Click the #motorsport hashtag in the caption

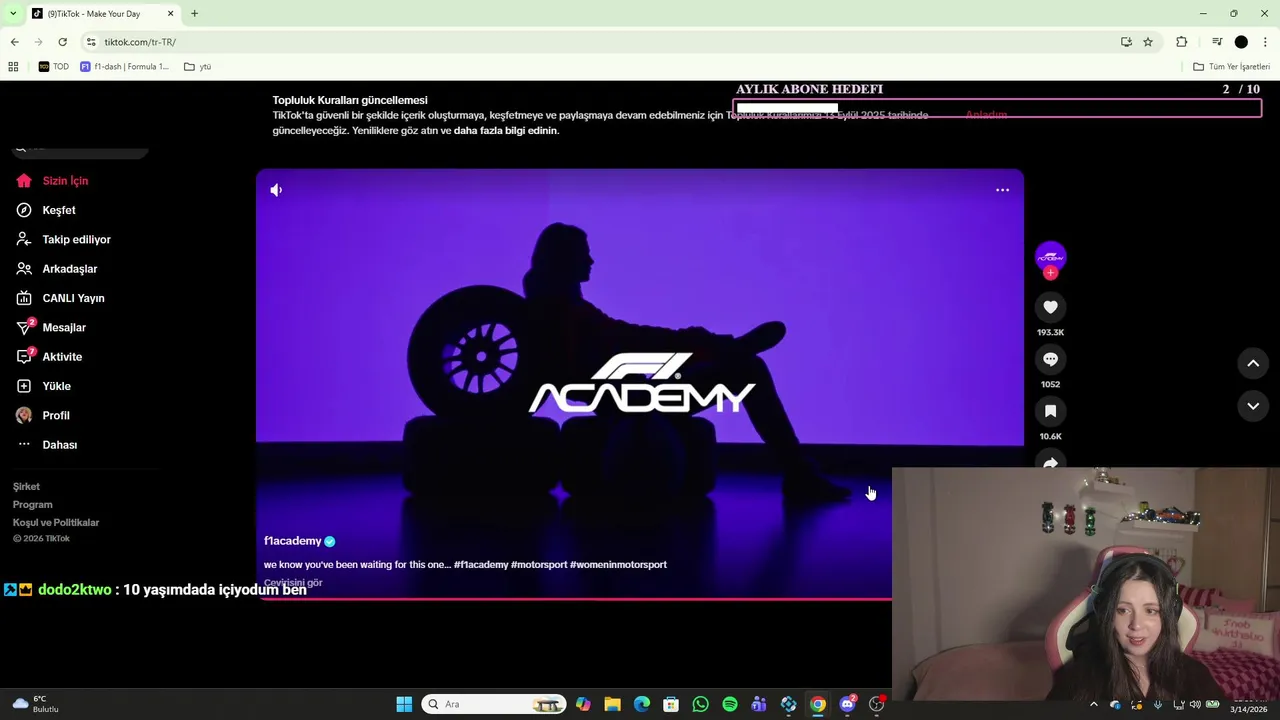[539, 565]
